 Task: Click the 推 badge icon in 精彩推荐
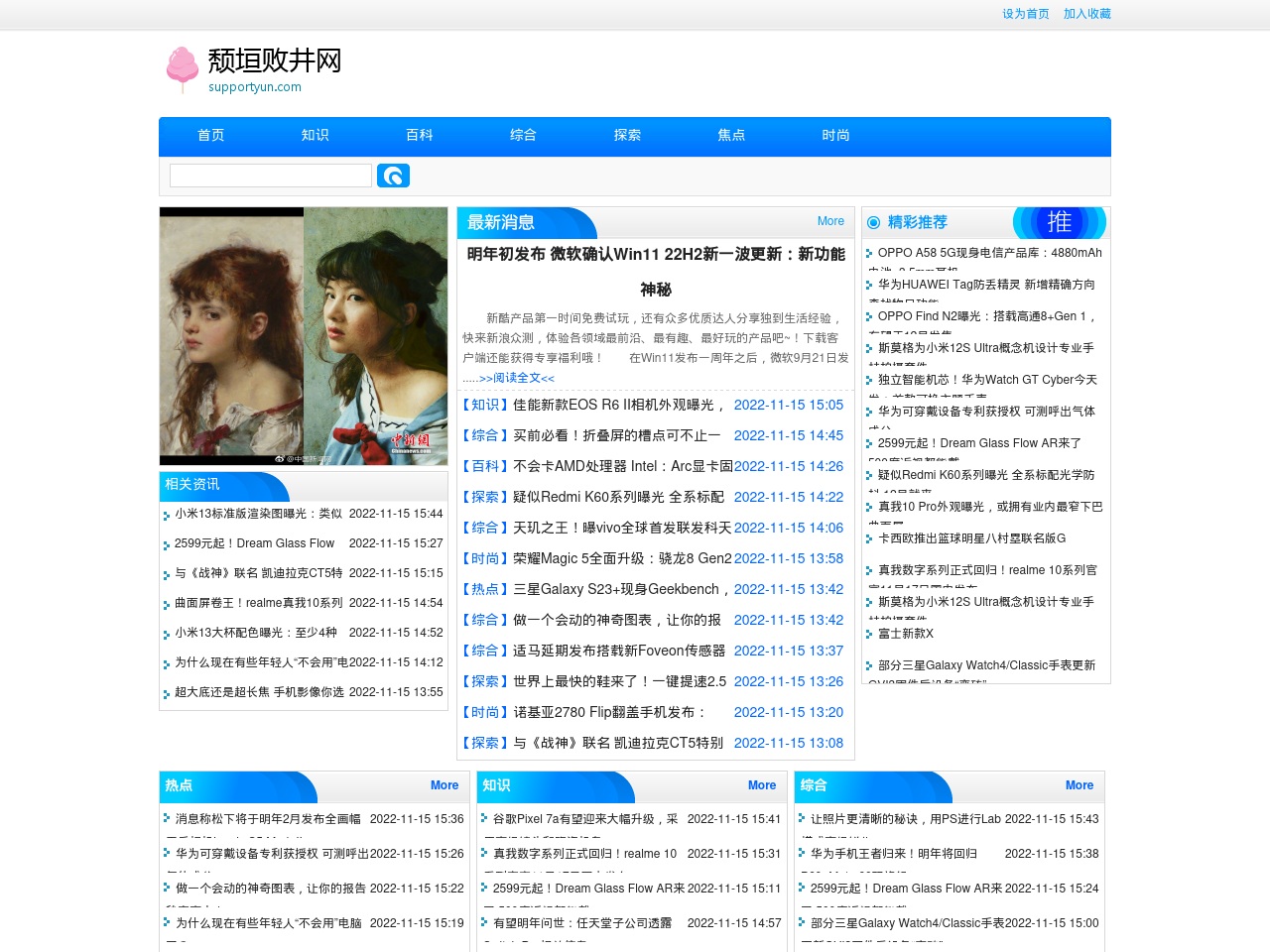[1059, 222]
